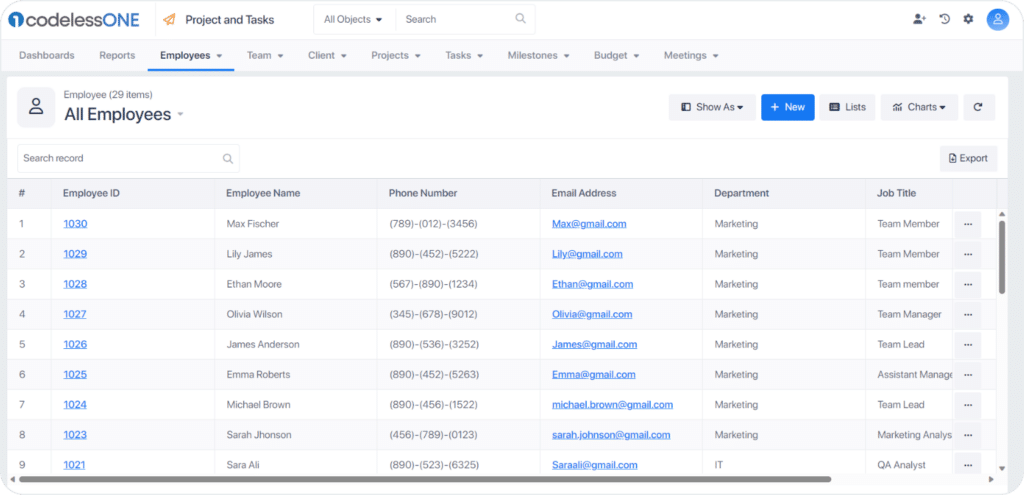Open the Budget tab

616,56
